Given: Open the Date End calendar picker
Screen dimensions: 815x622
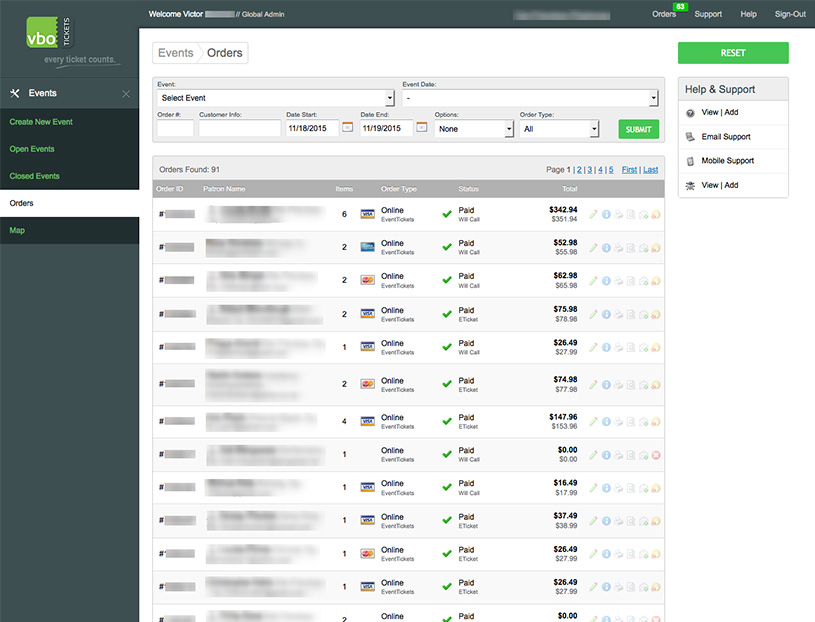Looking at the screenshot, I should tap(422, 127).
